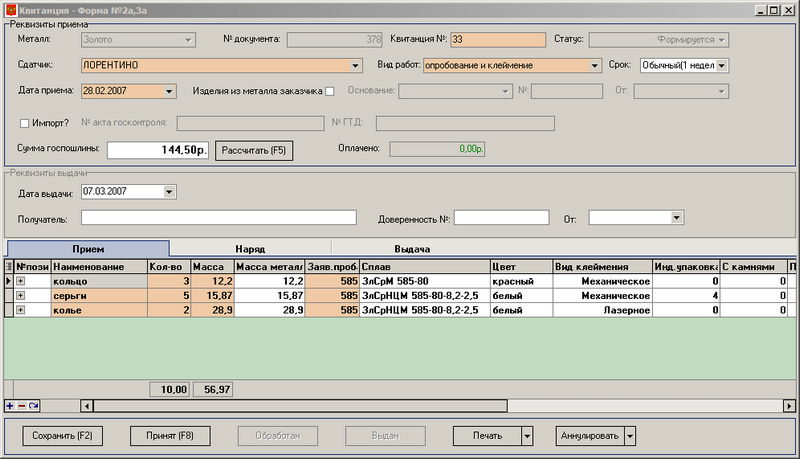Open the Дата выдачи date picker

(x=168, y=191)
